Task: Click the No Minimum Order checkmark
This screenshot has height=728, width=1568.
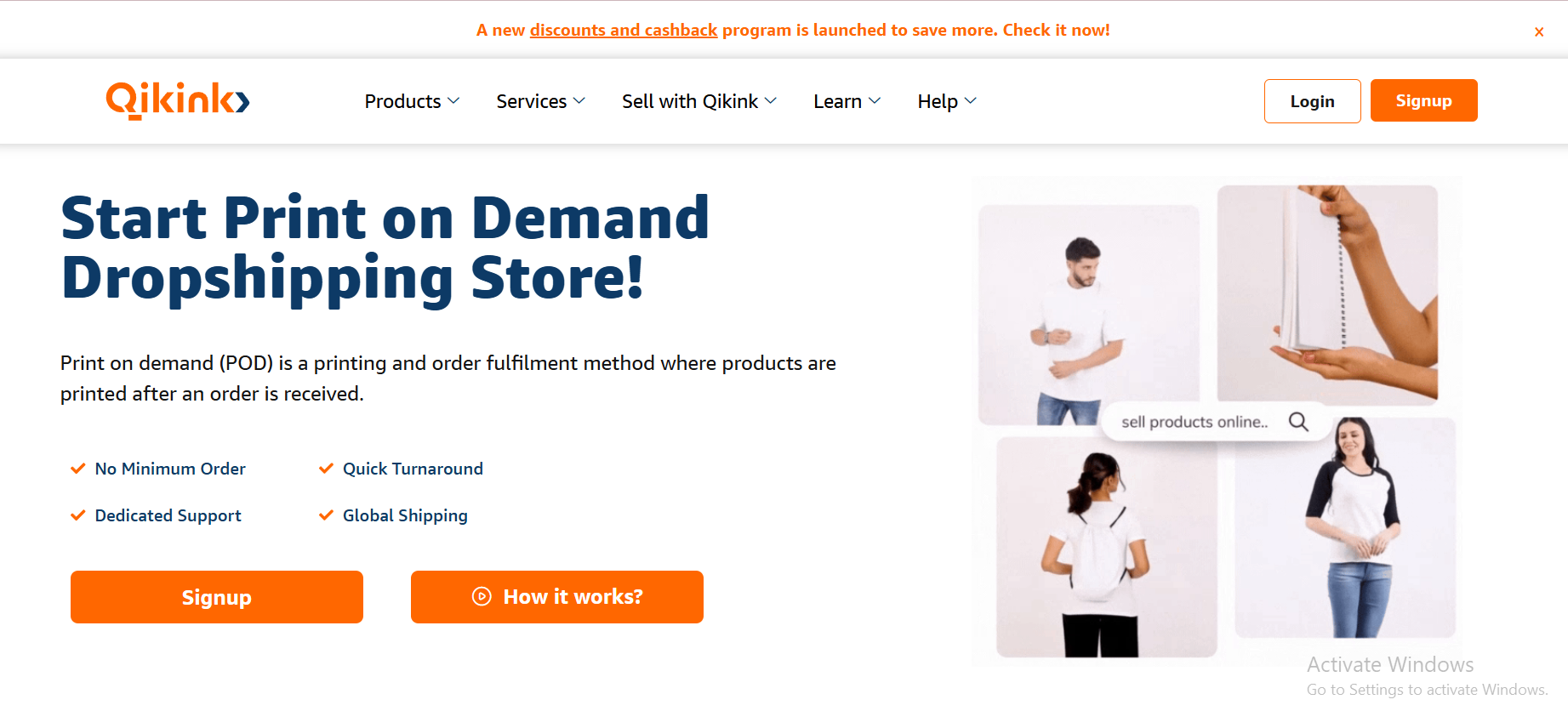Action: 77,469
